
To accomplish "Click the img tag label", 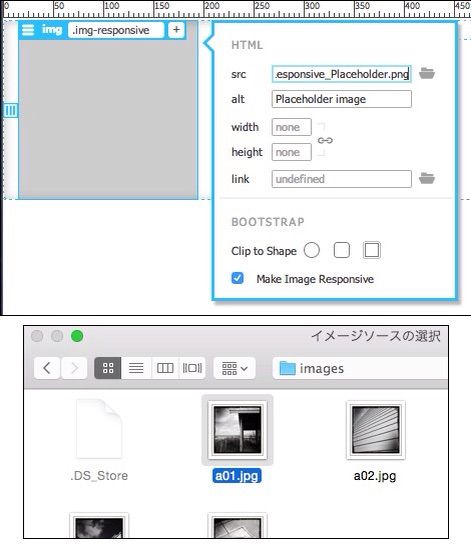I will 52,30.
